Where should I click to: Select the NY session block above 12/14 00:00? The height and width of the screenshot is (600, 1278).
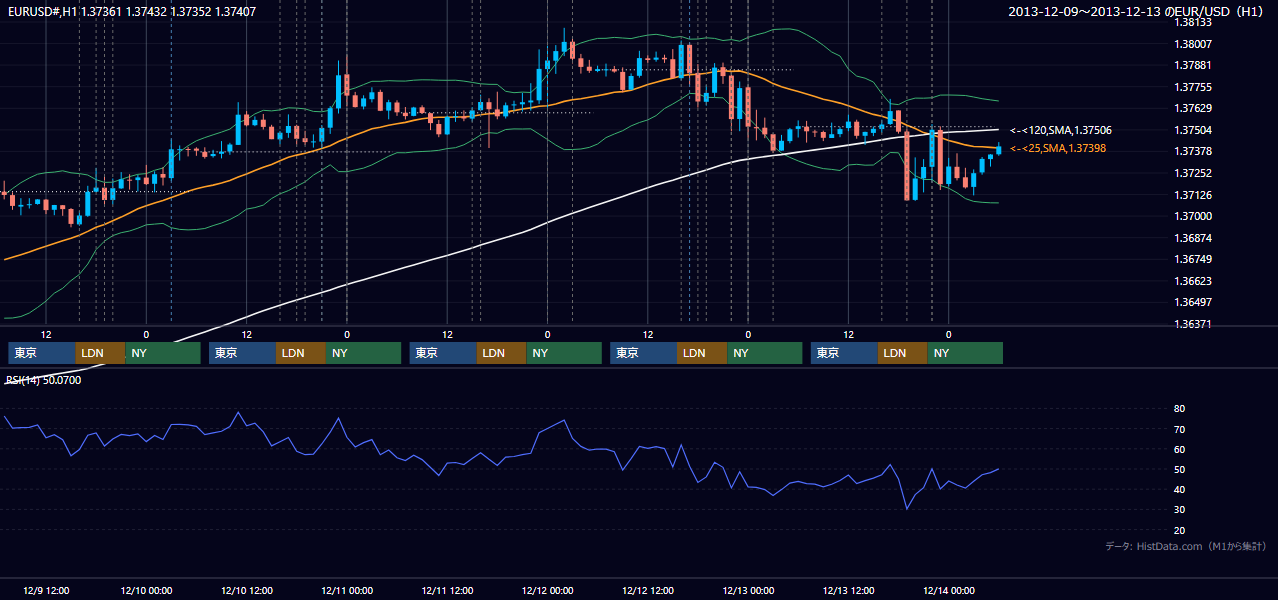(965, 353)
